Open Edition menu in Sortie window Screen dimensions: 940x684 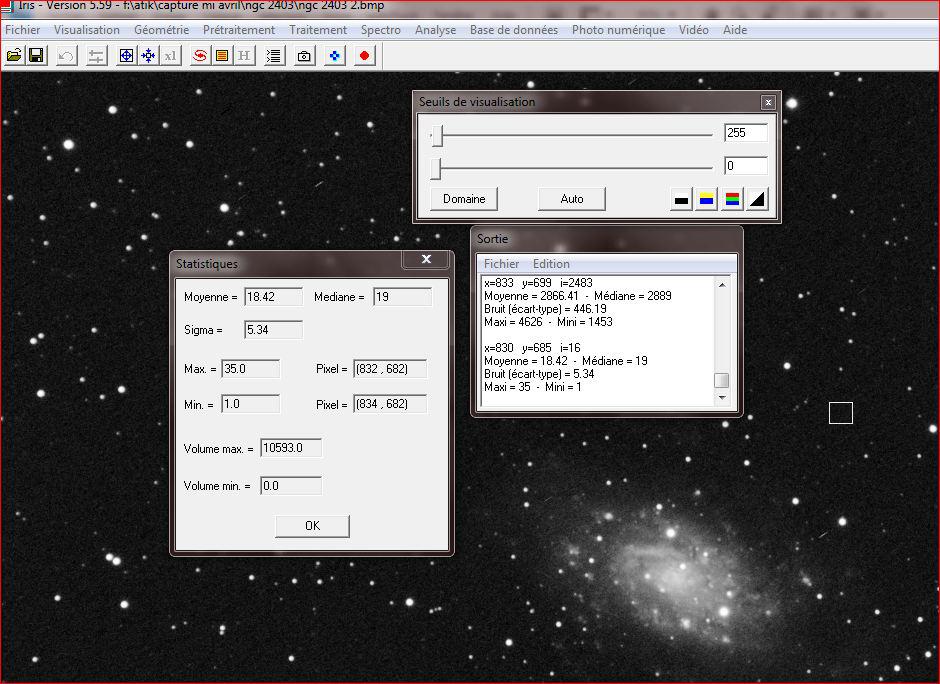pyautogui.click(x=551, y=264)
